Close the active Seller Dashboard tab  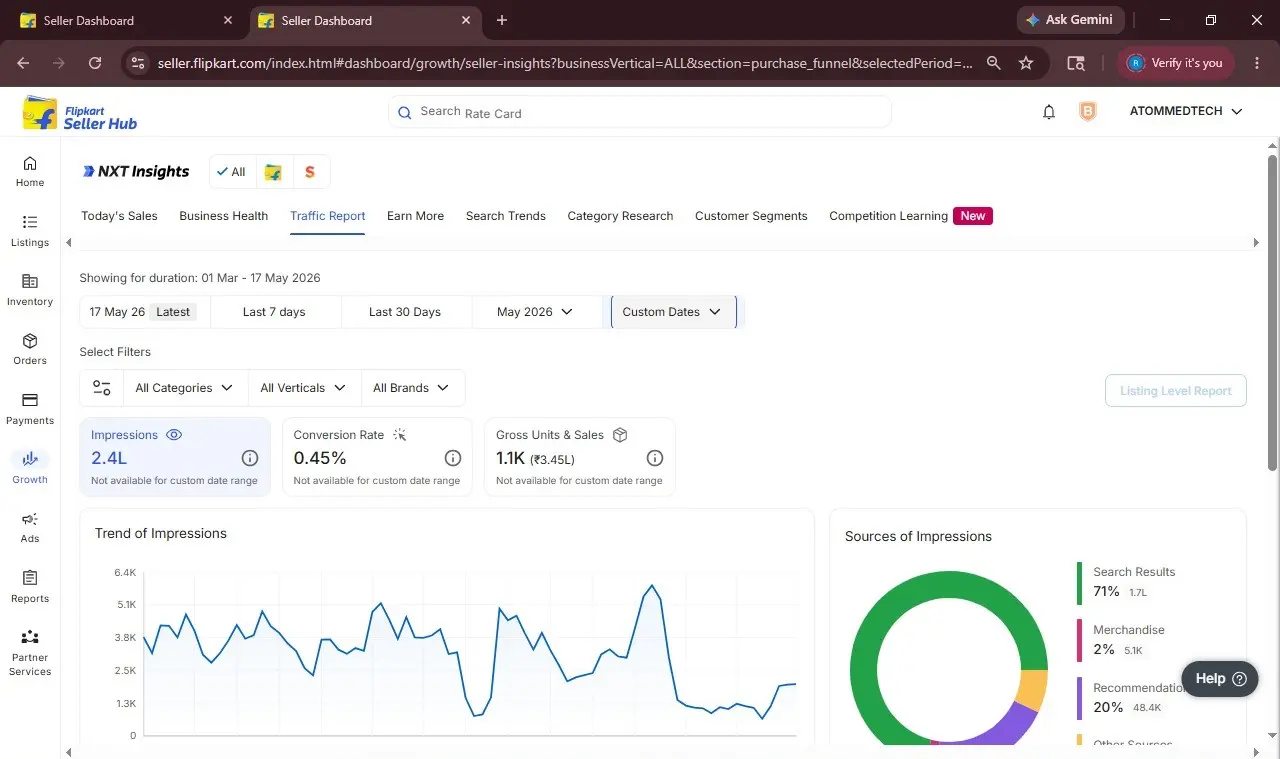pyautogui.click(x=466, y=20)
